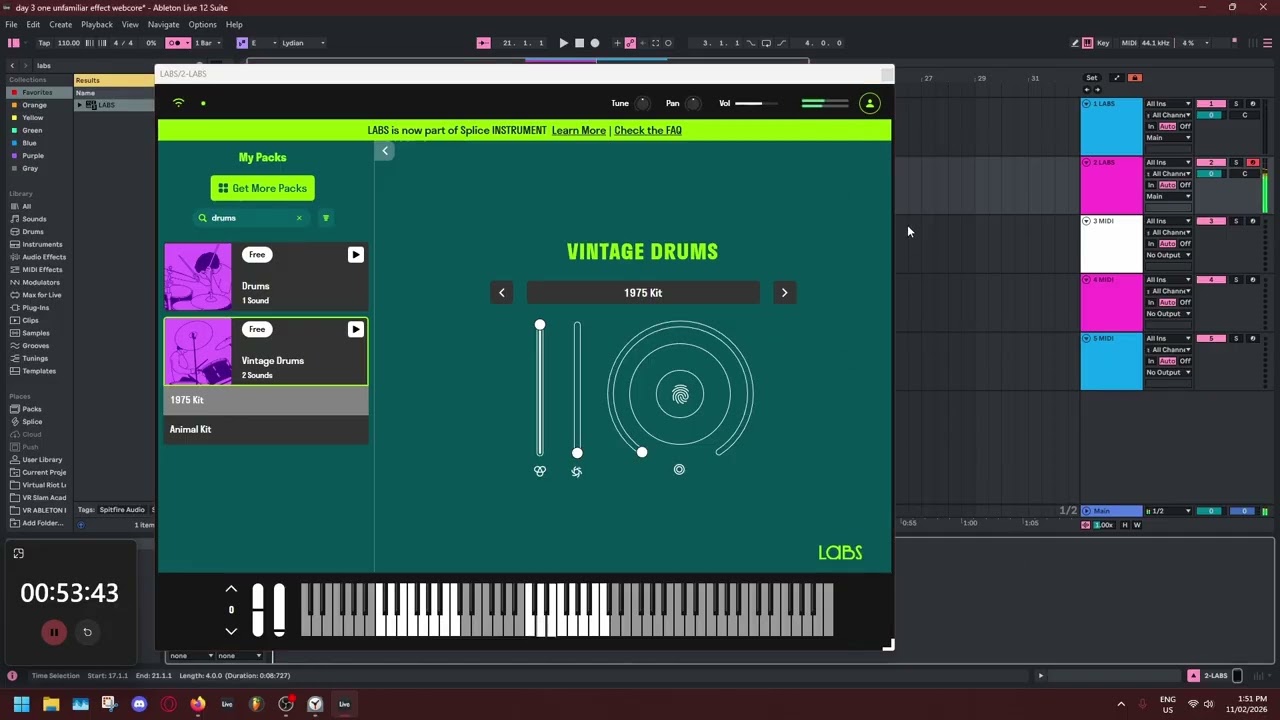Fold track 1 LABS with its arrow
The width and height of the screenshot is (1280, 720).
click(1086, 104)
